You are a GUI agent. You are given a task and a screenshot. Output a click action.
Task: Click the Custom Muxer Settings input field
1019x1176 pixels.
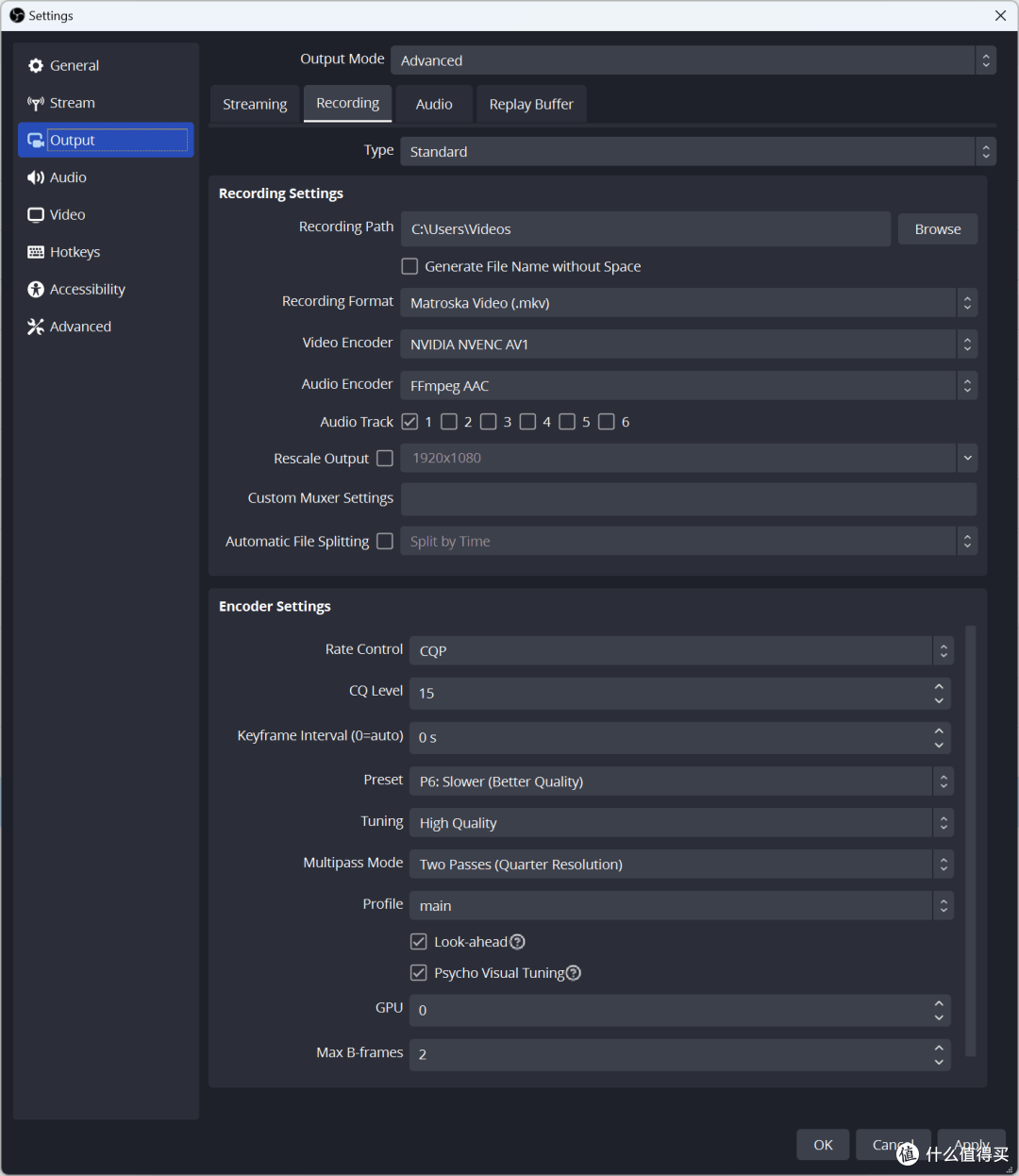(688, 498)
